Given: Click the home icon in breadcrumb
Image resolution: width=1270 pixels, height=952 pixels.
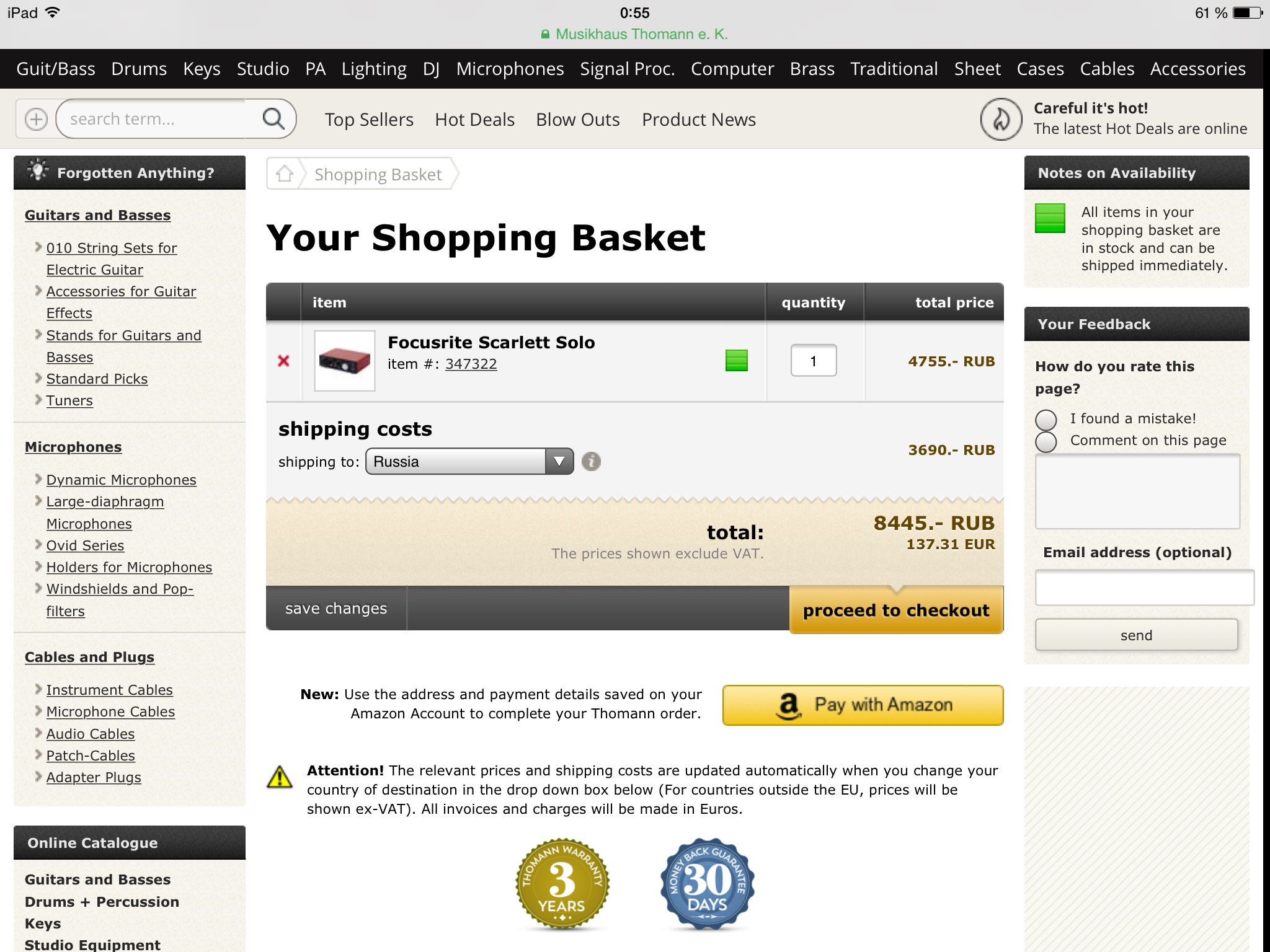Looking at the screenshot, I should point(285,174).
